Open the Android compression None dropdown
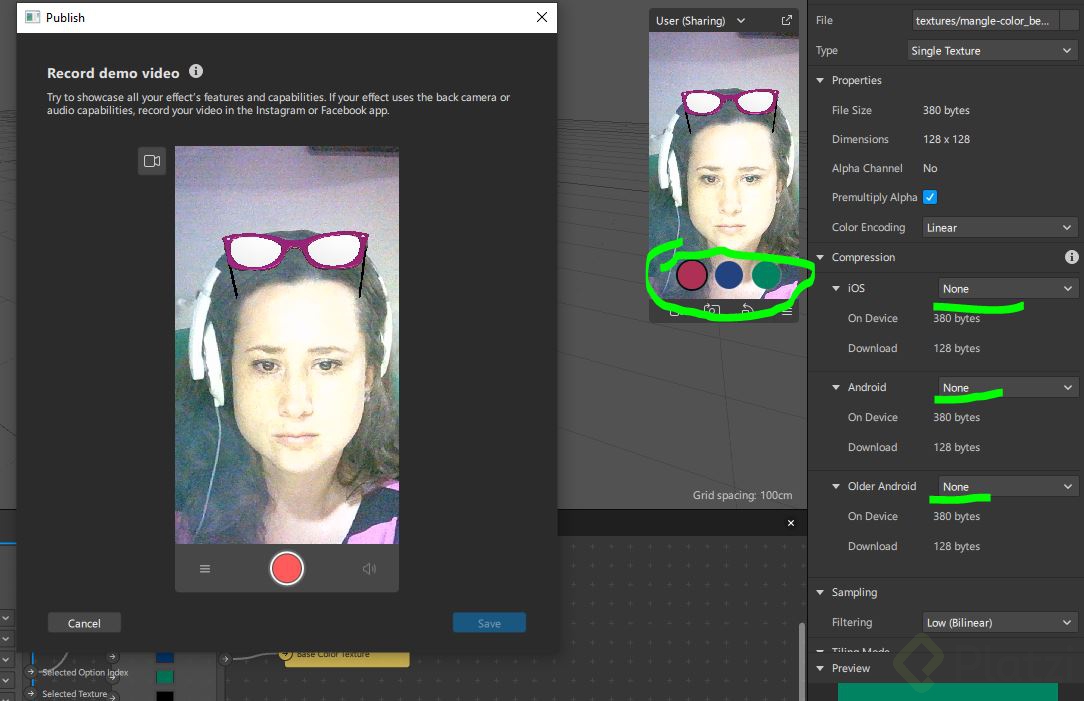1084x701 pixels. (x=1007, y=388)
